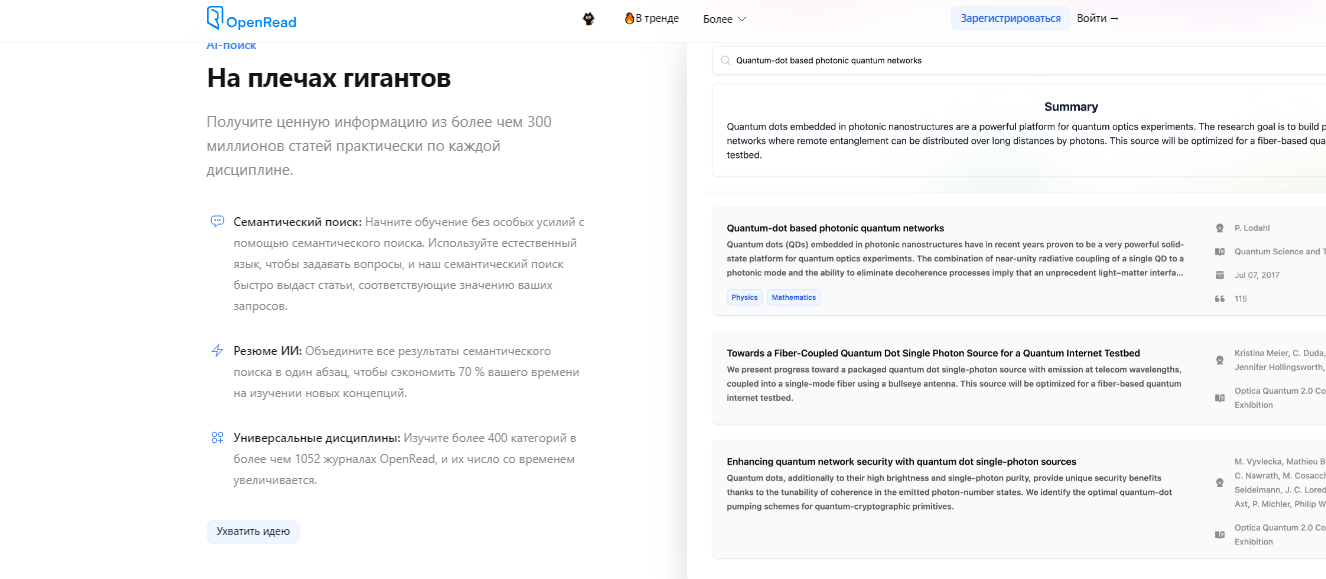Open the result titled «Quantum-dot based photonic quantum networks»
This screenshot has height=579, width=1326.
[x=835, y=228]
